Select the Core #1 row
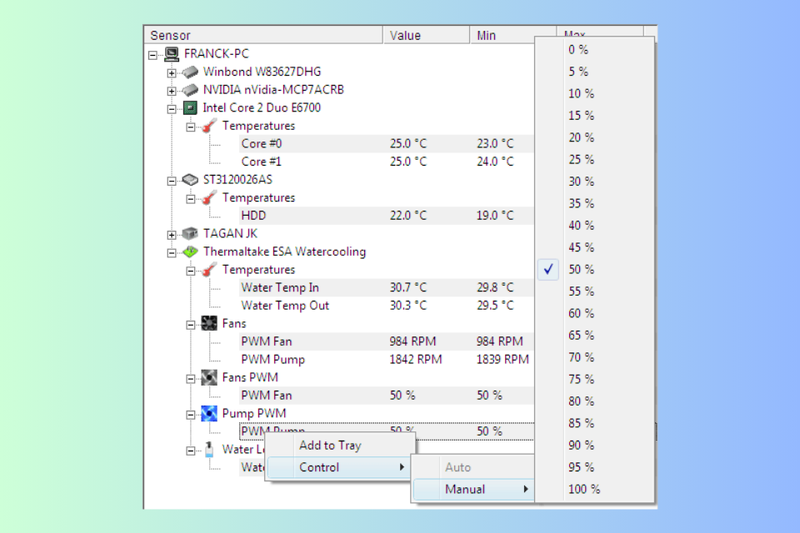 pos(386,162)
